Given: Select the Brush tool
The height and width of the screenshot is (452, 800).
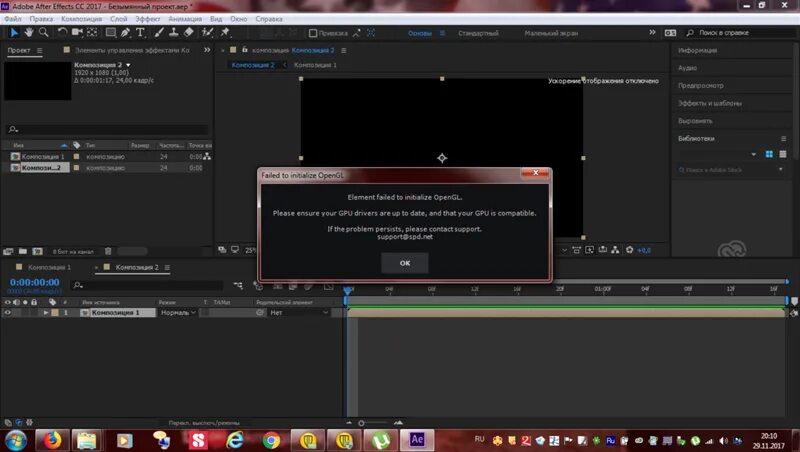Looking at the screenshot, I should click(159, 33).
